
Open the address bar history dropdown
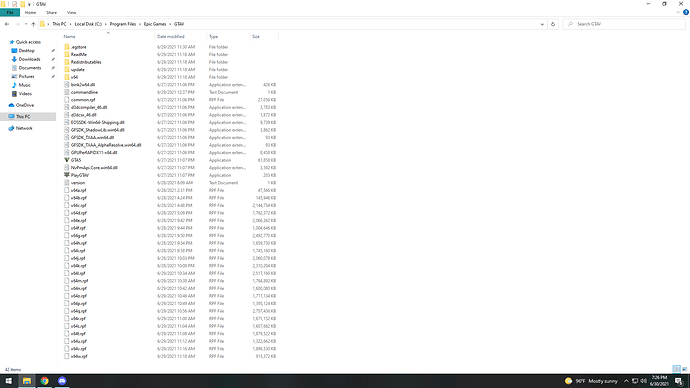[x=542, y=24]
